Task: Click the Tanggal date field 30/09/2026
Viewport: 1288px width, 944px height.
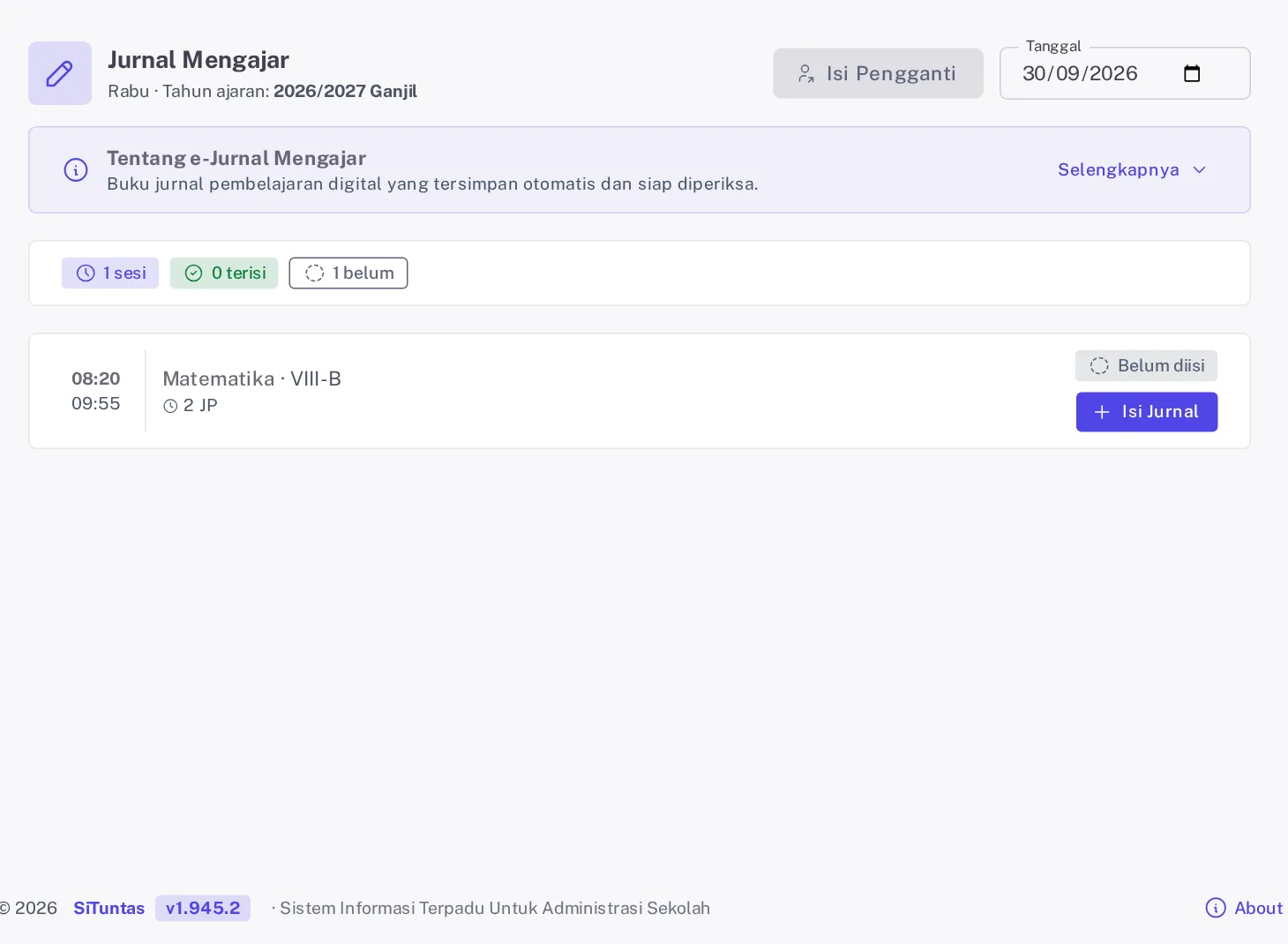Action: pyautogui.click(x=1125, y=73)
